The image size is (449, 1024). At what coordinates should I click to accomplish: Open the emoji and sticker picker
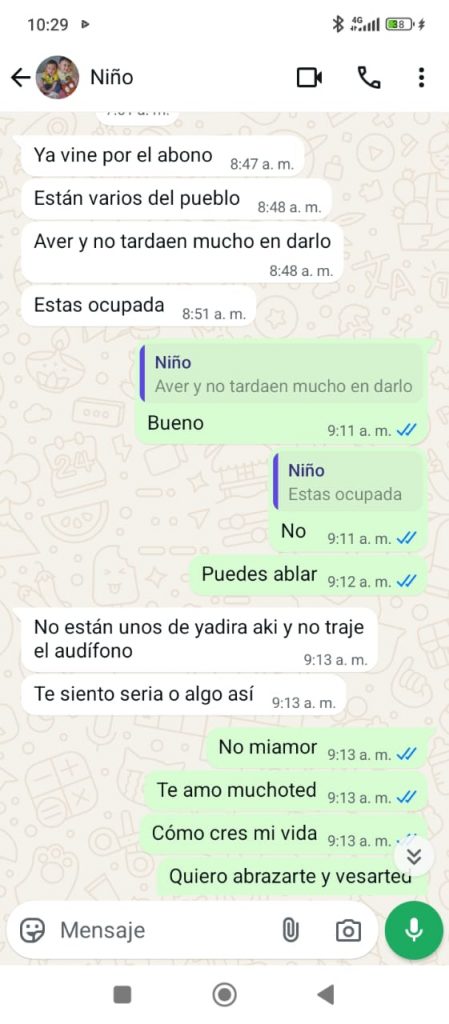tap(32, 930)
